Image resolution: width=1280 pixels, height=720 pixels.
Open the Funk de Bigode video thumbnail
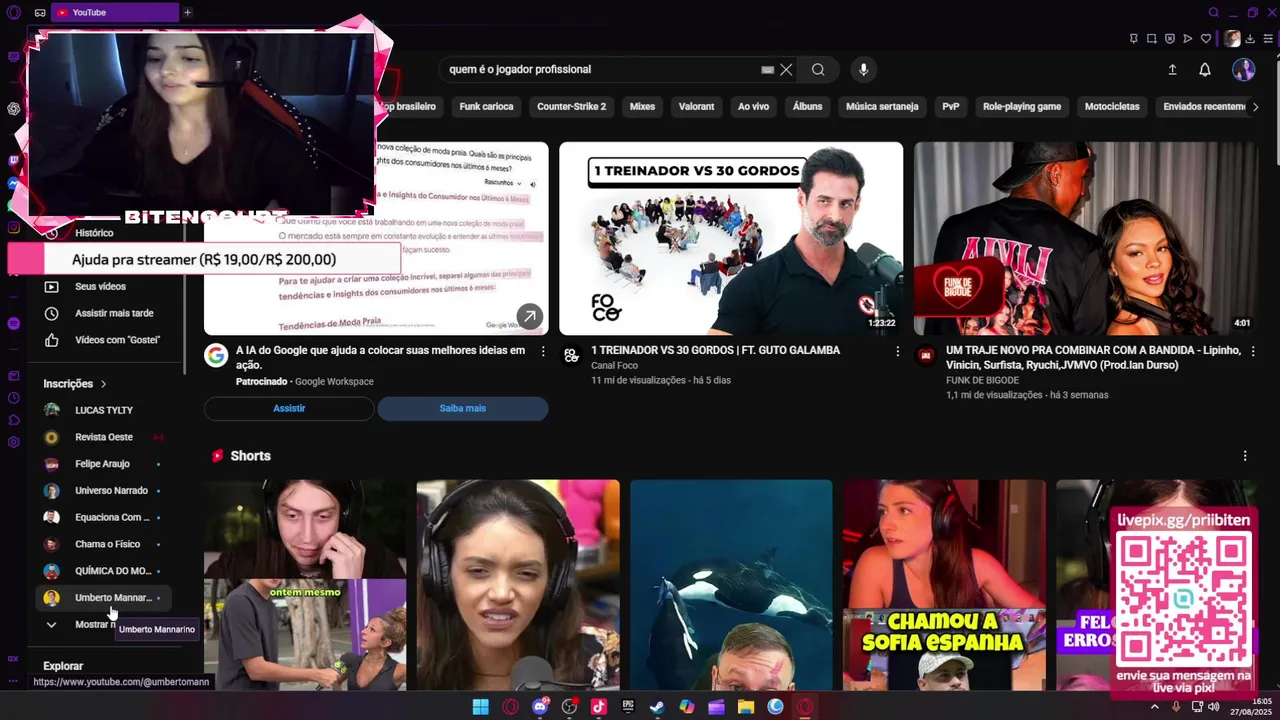[x=1086, y=238]
